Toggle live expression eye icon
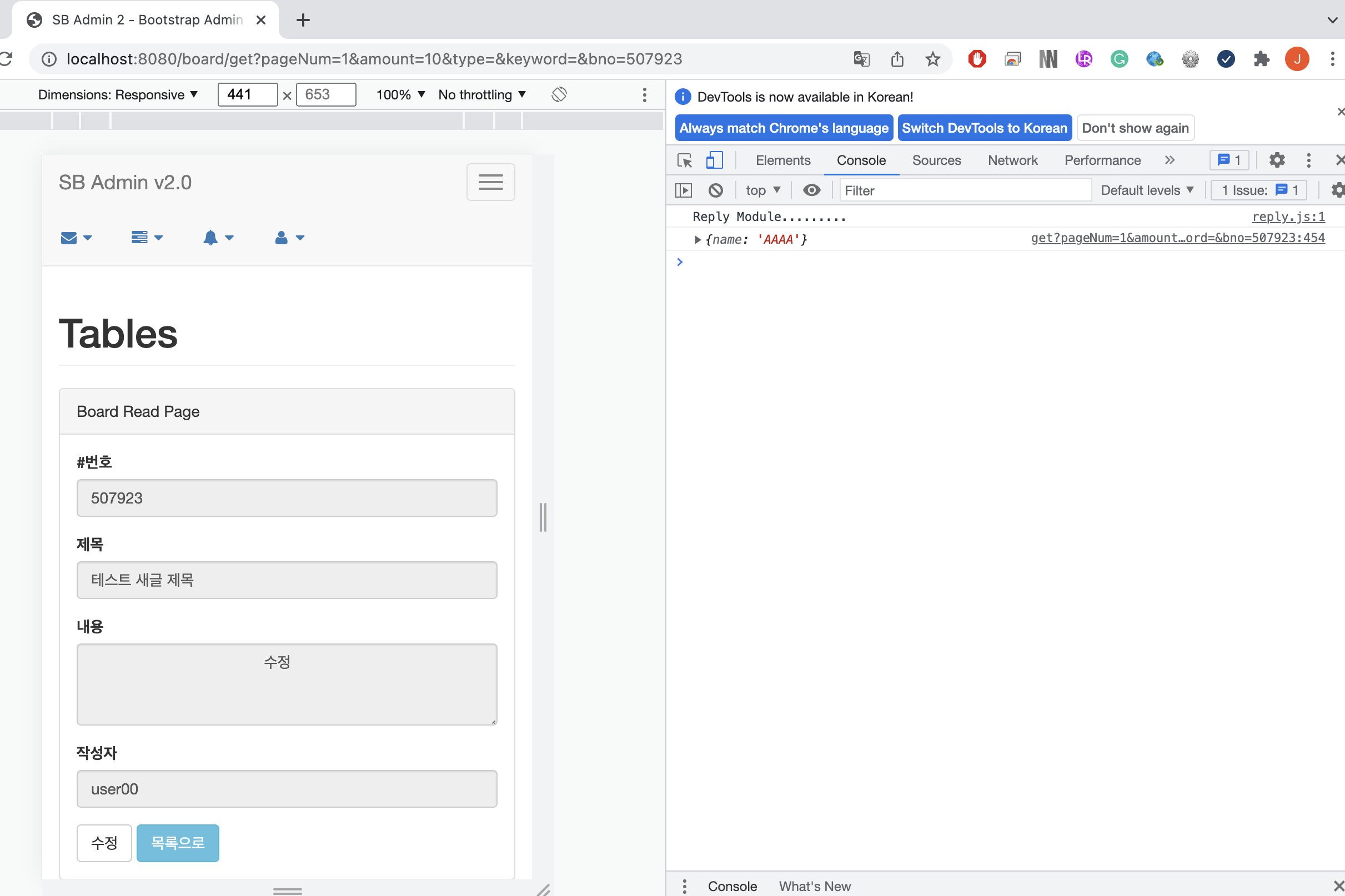1345x896 pixels. pyautogui.click(x=811, y=190)
